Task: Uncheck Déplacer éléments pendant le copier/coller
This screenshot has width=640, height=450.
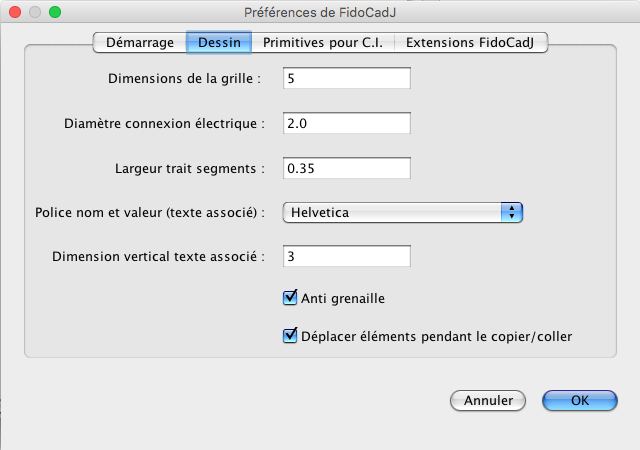Action: [291, 336]
